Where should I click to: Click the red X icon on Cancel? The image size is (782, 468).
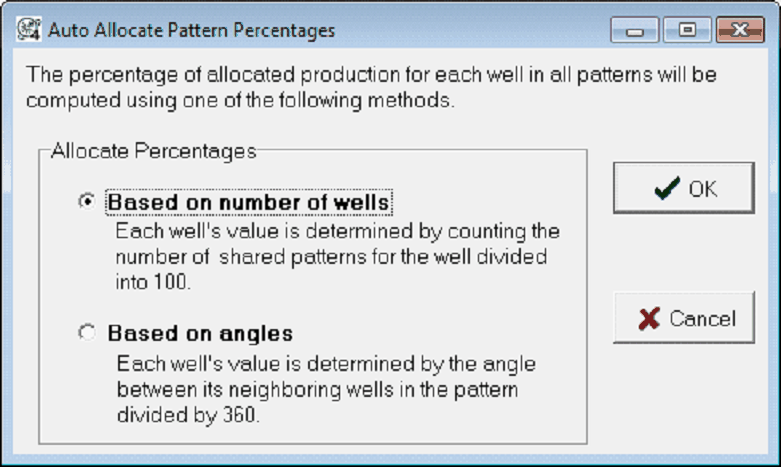pyautogui.click(x=649, y=319)
